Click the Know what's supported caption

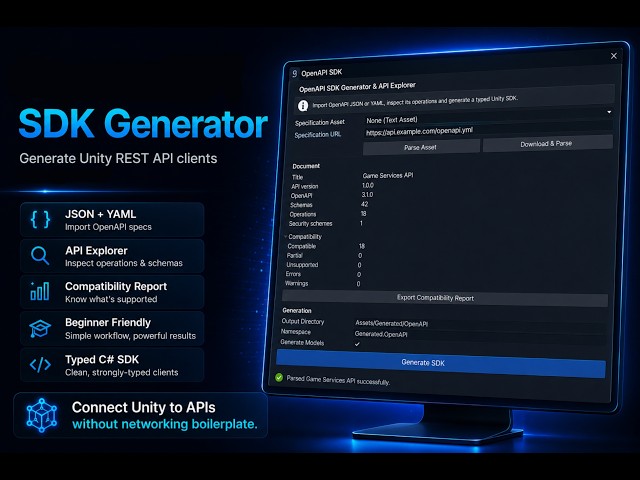point(111,299)
